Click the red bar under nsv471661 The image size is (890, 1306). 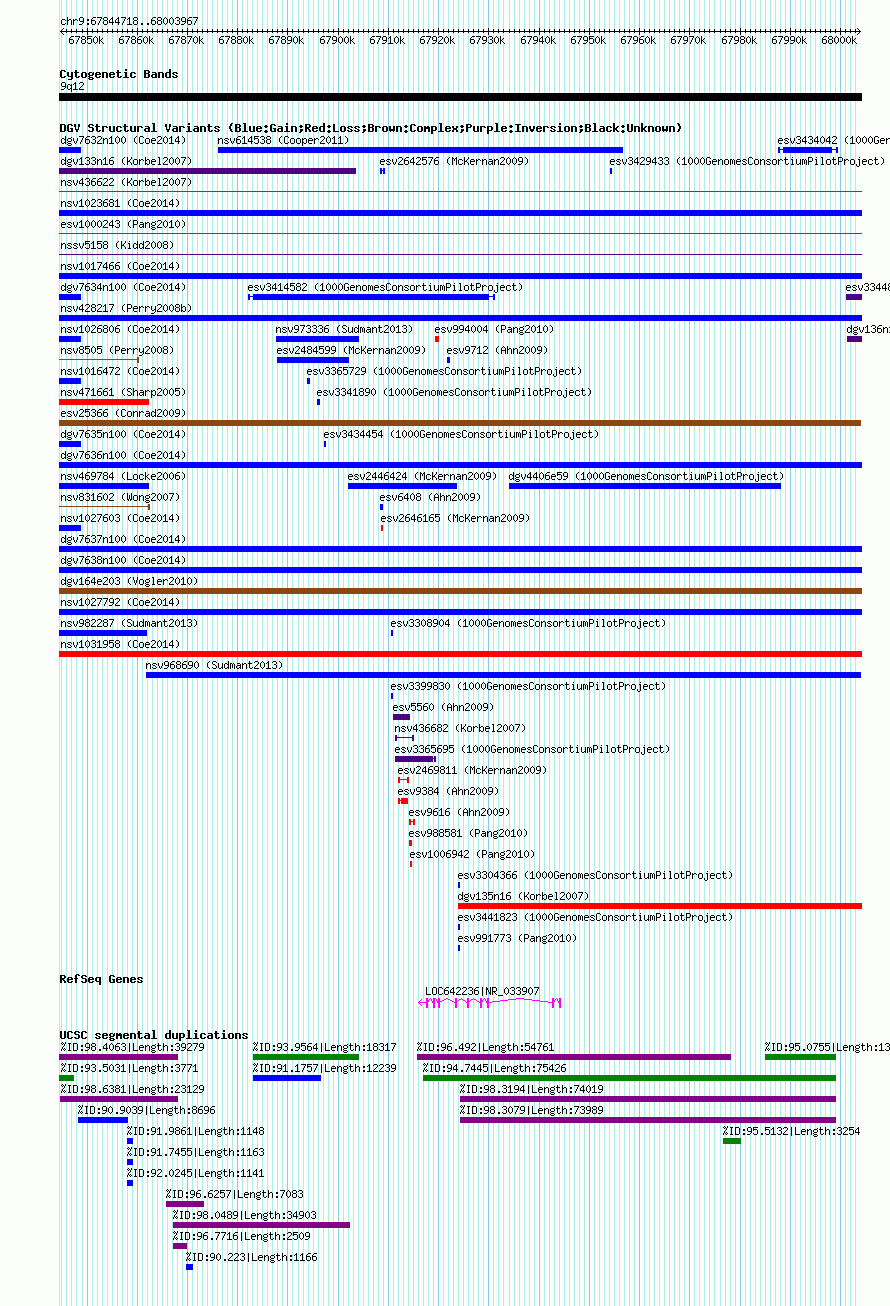point(104,402)
